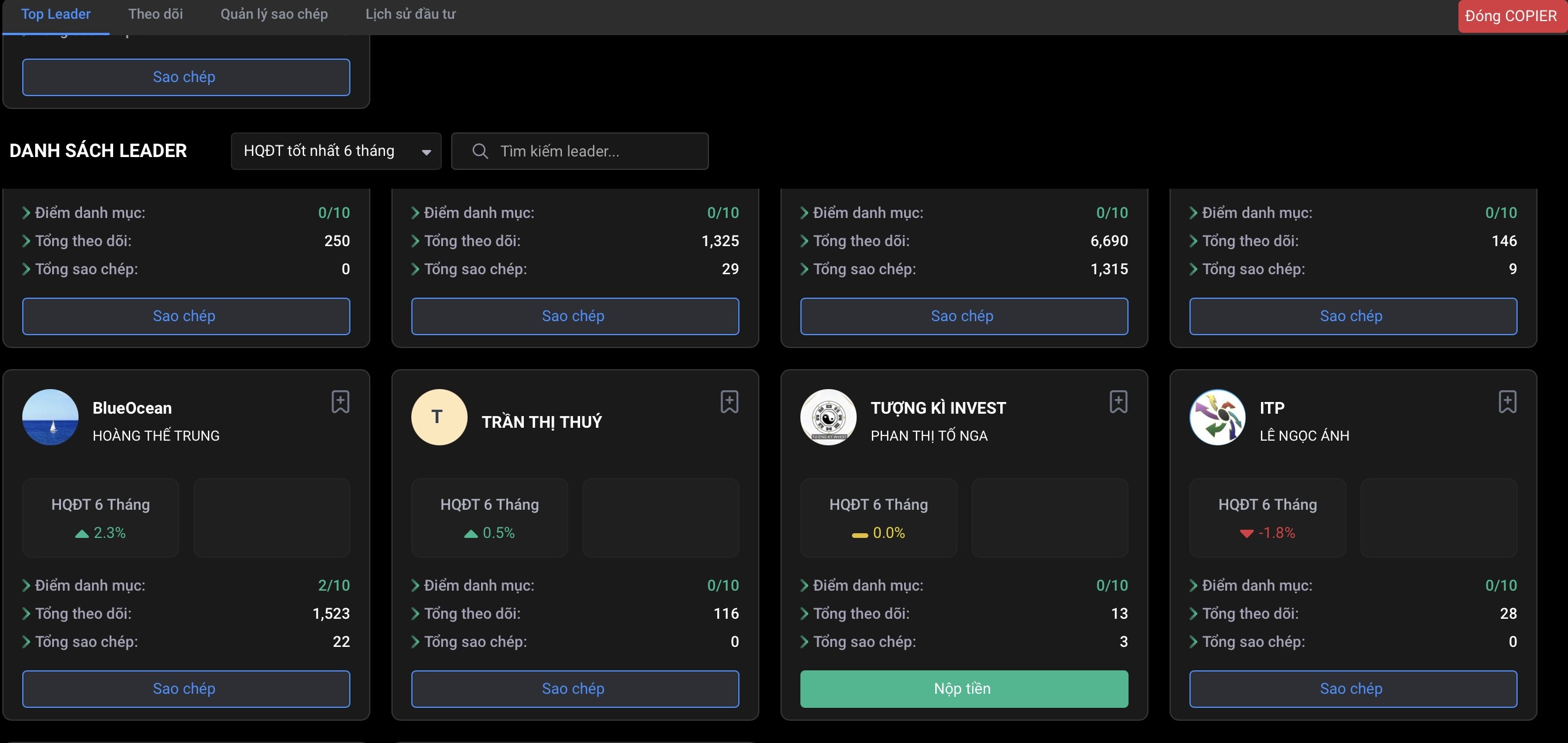
Task: Open Quản lý sao chép tab
Action: coord(274,14)
